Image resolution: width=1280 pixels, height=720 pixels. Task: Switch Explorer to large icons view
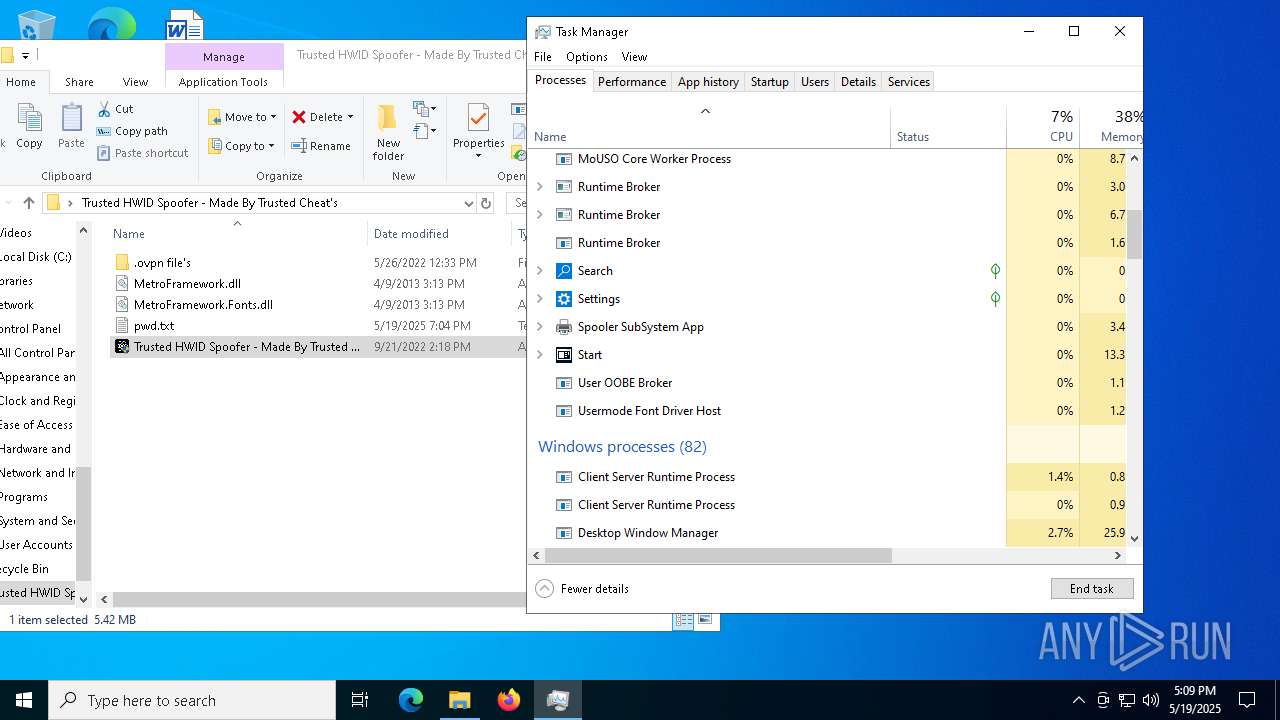[705, 620]
